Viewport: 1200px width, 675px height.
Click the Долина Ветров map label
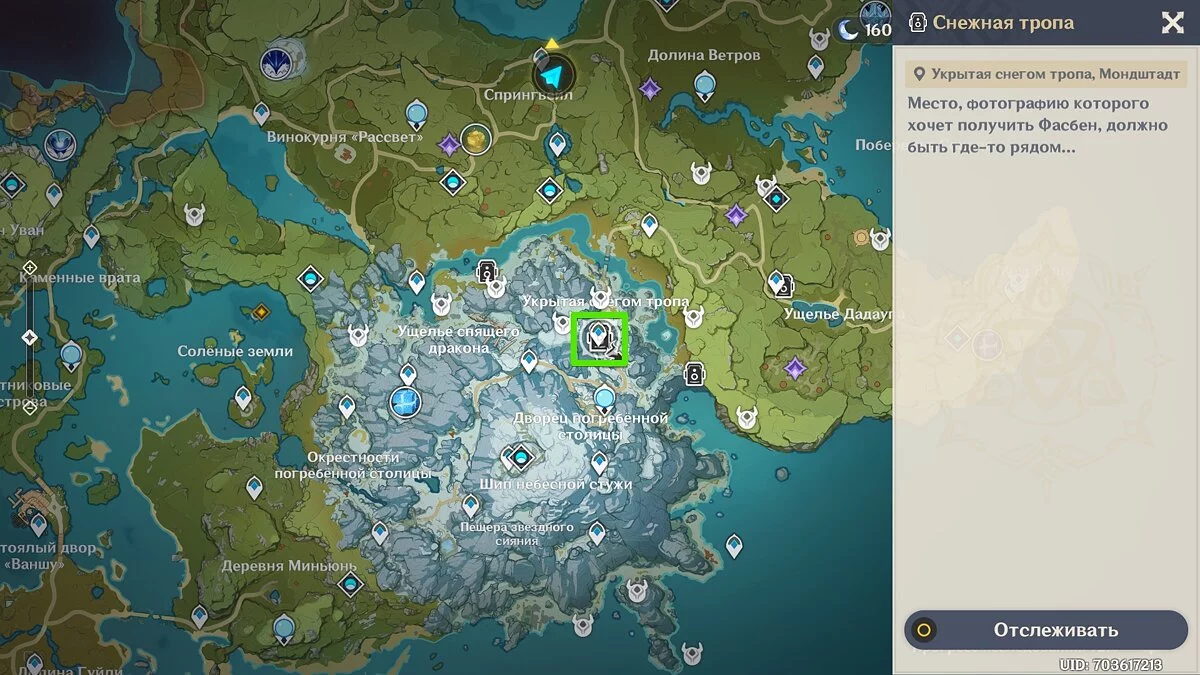click(x=704, y=55)
